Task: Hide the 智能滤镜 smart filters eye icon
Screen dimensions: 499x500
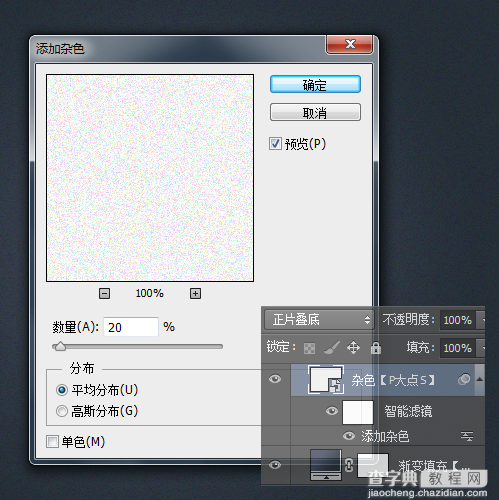Action: tap(332, 411)
